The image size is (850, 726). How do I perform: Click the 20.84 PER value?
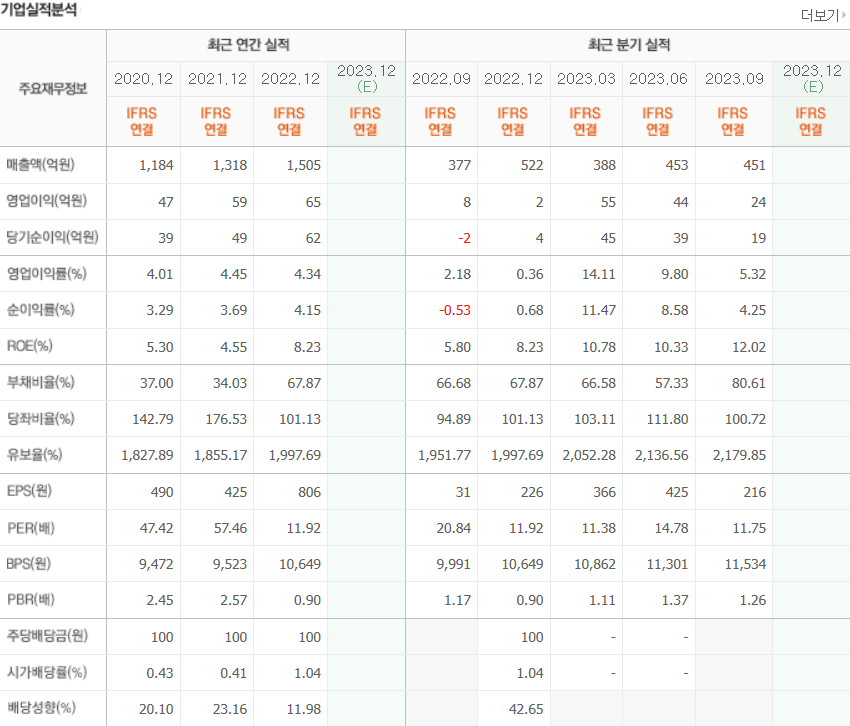point(454,528)
